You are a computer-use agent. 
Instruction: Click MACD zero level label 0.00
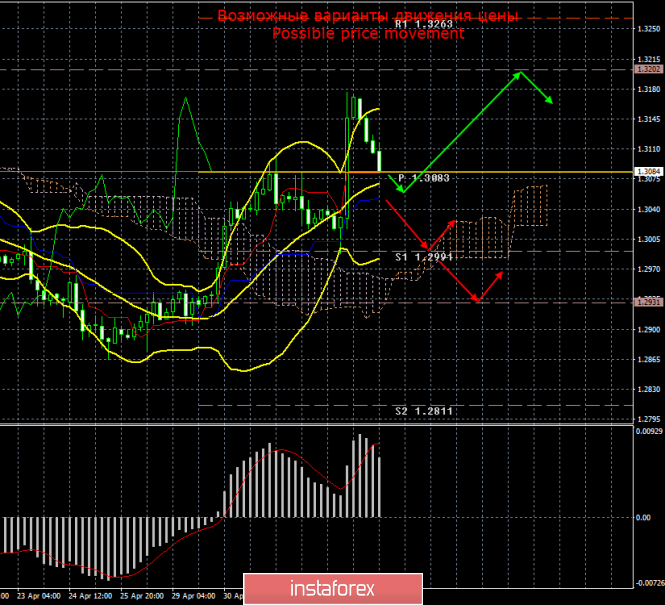click(643, 518)
